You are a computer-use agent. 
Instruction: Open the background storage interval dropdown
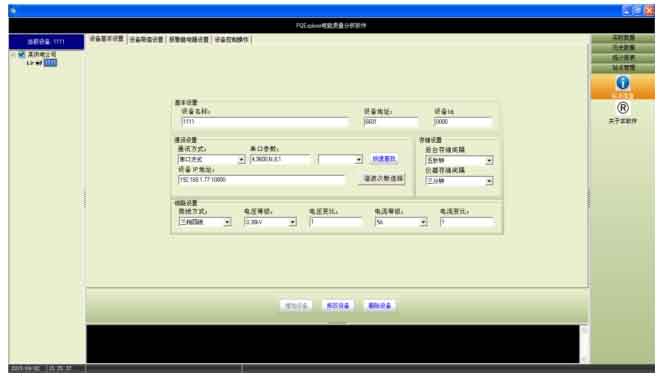489,161
